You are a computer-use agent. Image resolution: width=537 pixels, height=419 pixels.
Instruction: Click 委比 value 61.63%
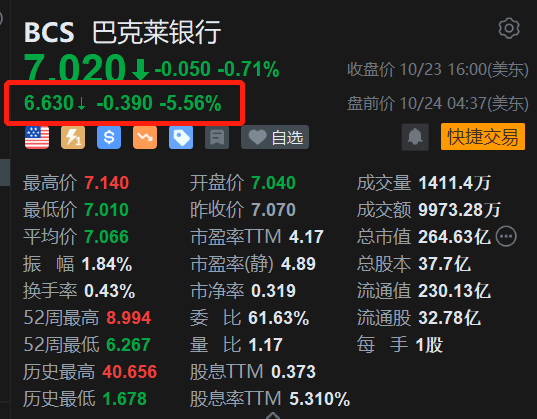point(279,318)
